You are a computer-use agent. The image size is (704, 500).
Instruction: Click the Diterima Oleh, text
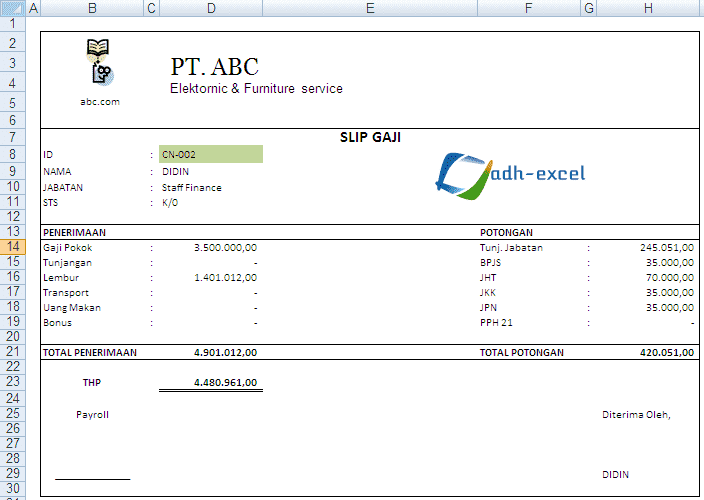tap(636, 415)
